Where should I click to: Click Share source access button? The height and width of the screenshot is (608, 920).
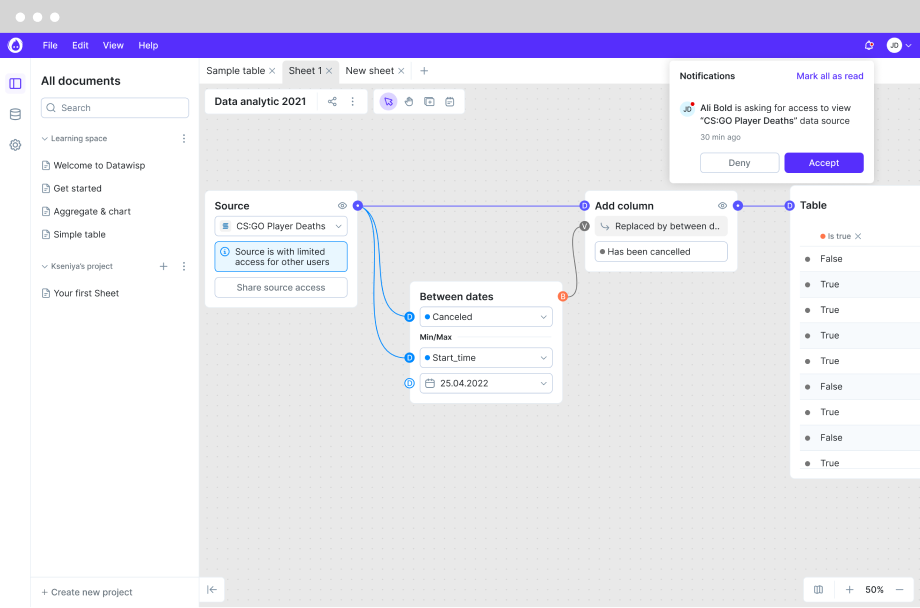pos(281,288)
